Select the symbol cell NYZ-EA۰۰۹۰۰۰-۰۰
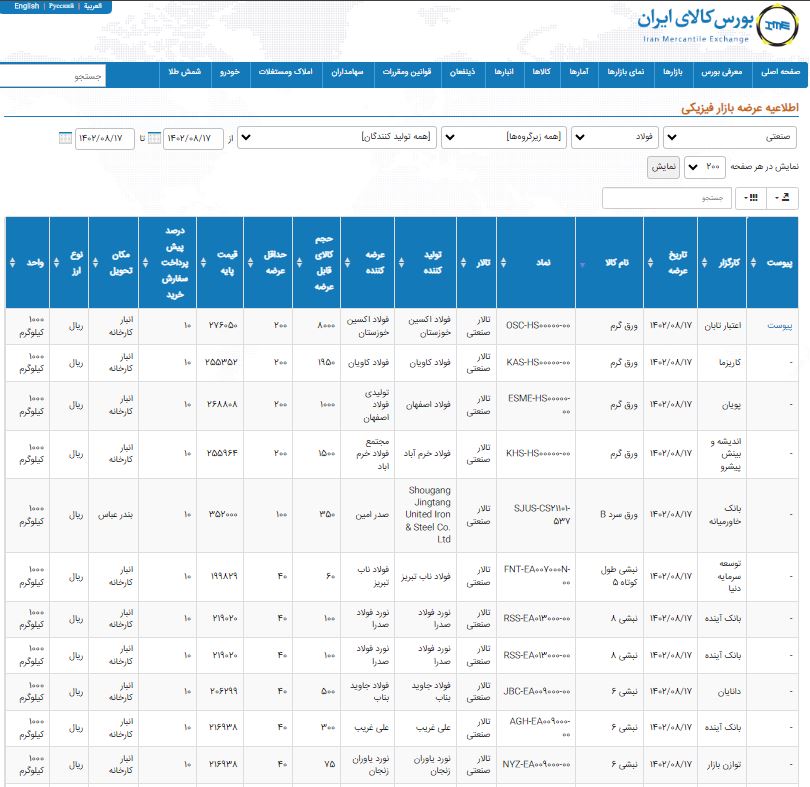This screenshot has height=787, width=810. pos(537,764)
